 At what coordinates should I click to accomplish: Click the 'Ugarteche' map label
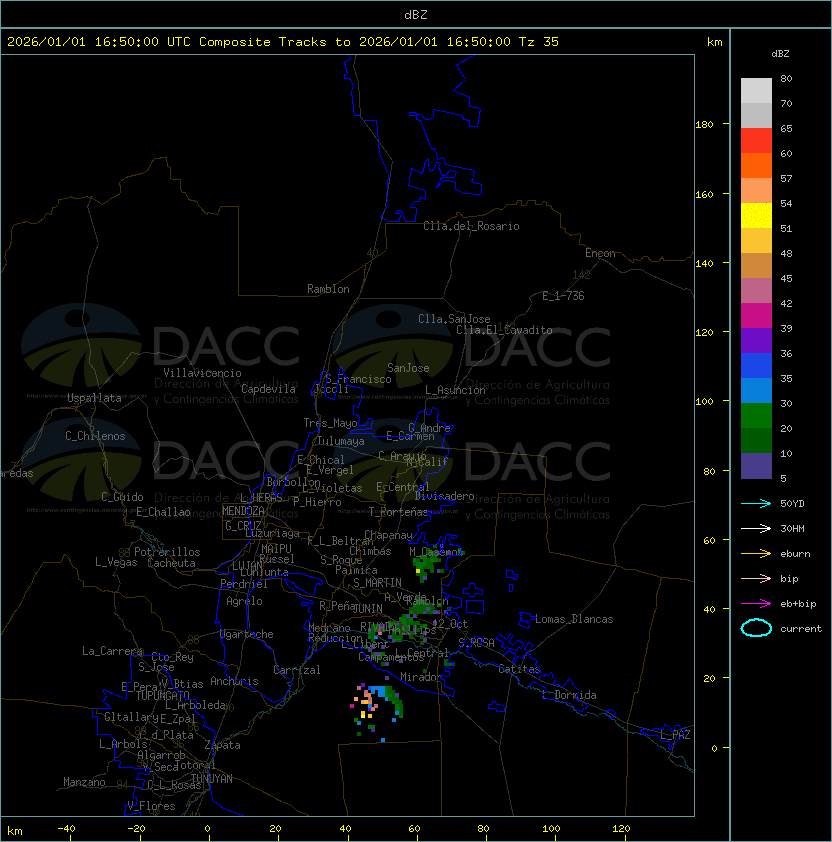pos(247,635)
